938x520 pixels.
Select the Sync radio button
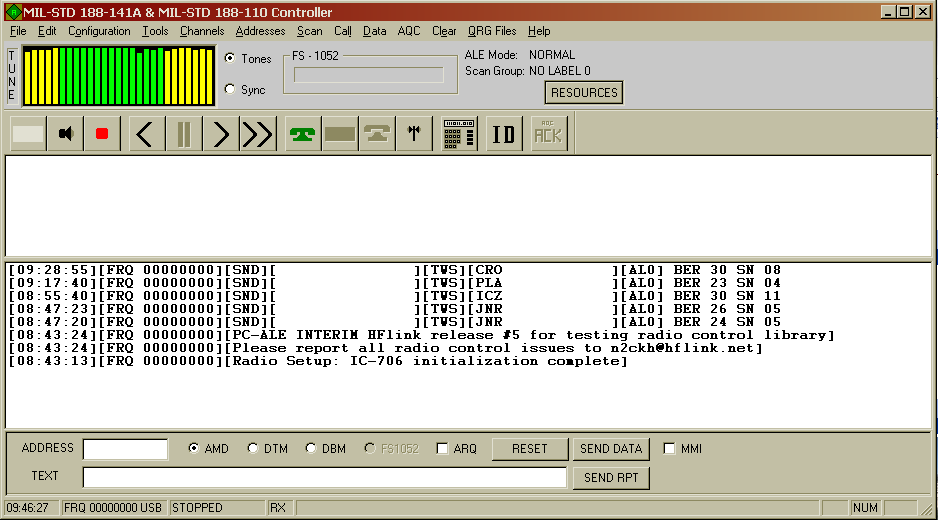tap(230, 89)
